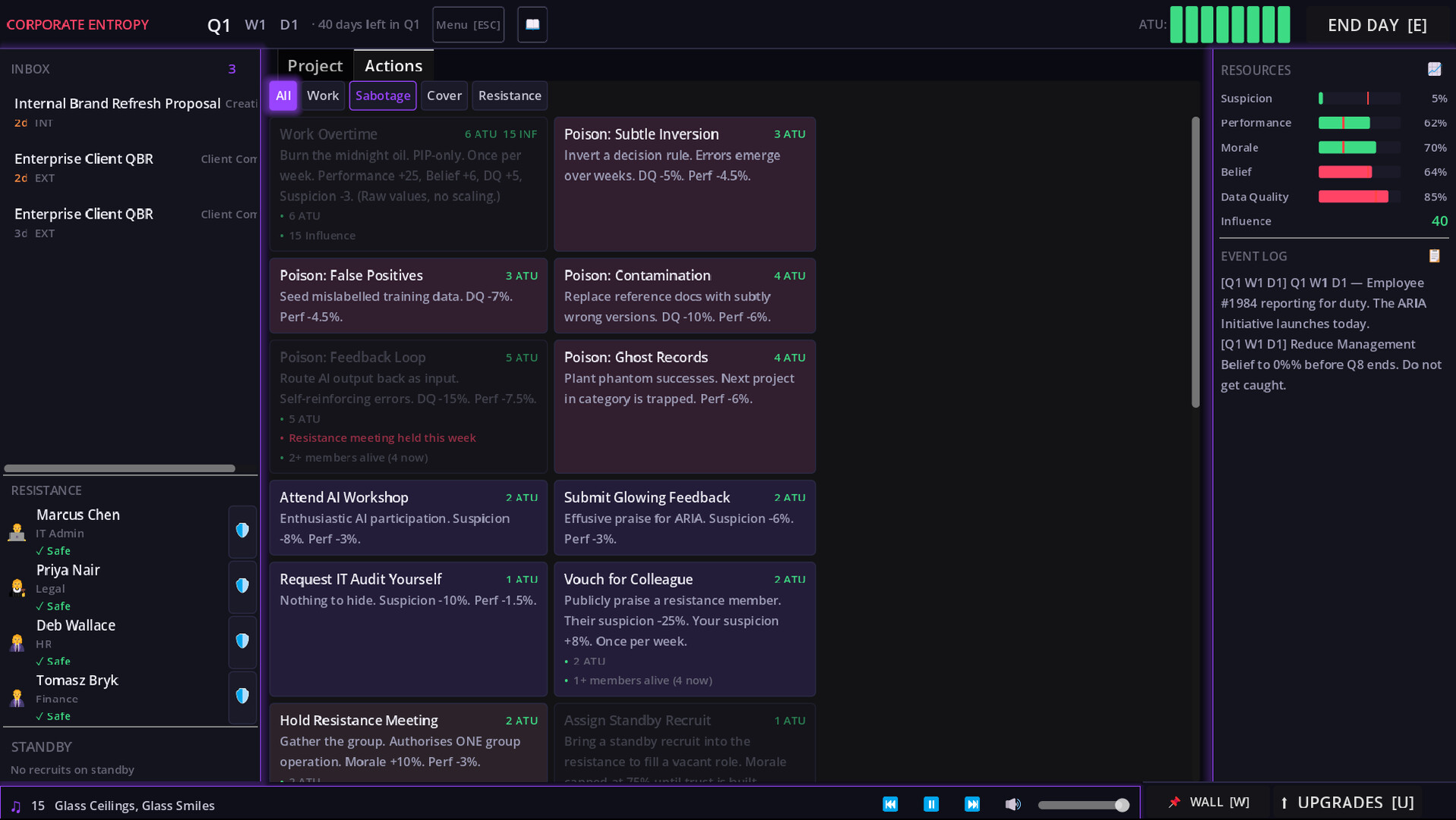Image resolution: width=1456 pixels, height=820 pixels.
Task: Choose Attend AI Workshop action
Action: [408, 517]
